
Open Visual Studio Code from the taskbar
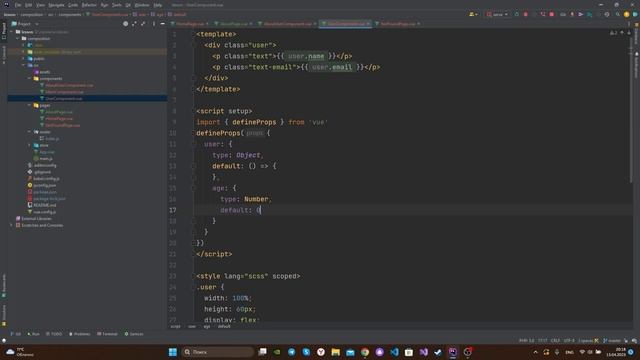(394, 352)
